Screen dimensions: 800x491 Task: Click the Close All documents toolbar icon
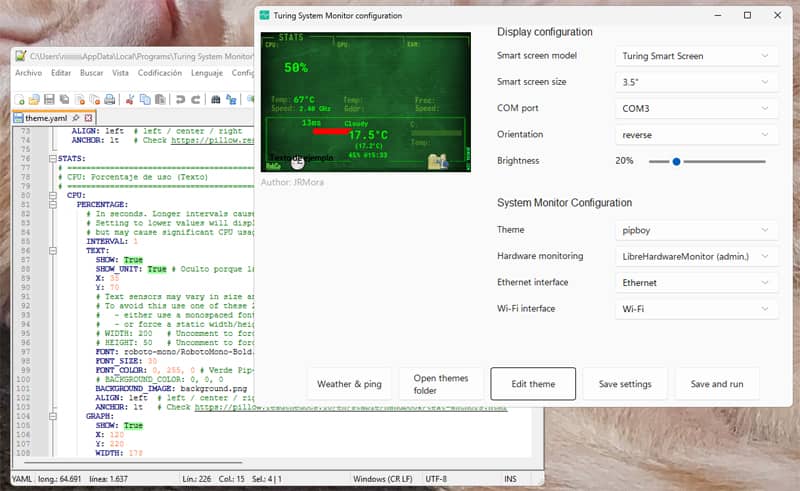[94, 100]
